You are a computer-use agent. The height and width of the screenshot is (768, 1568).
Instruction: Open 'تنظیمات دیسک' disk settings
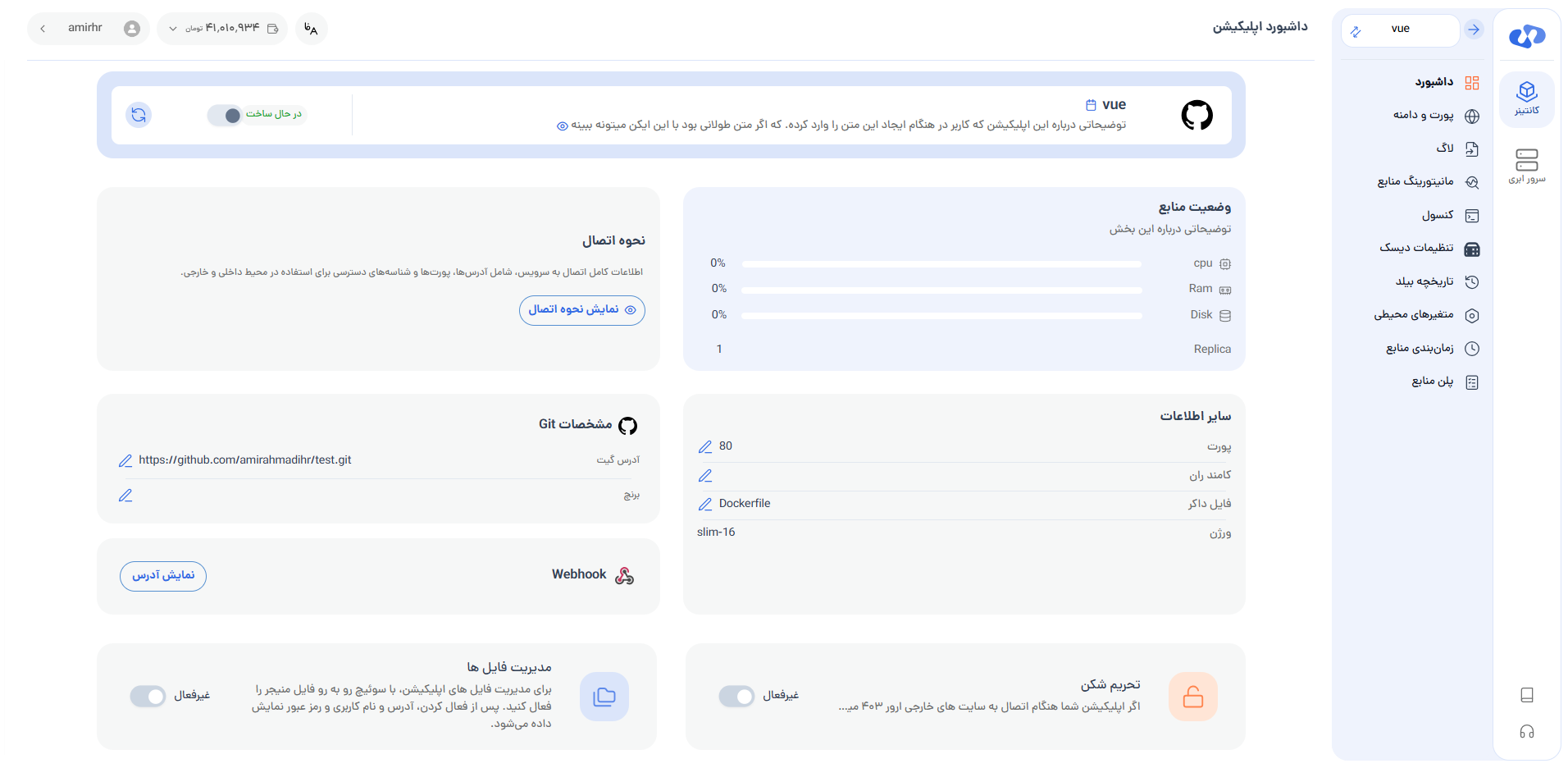[x=1428, y=249]
